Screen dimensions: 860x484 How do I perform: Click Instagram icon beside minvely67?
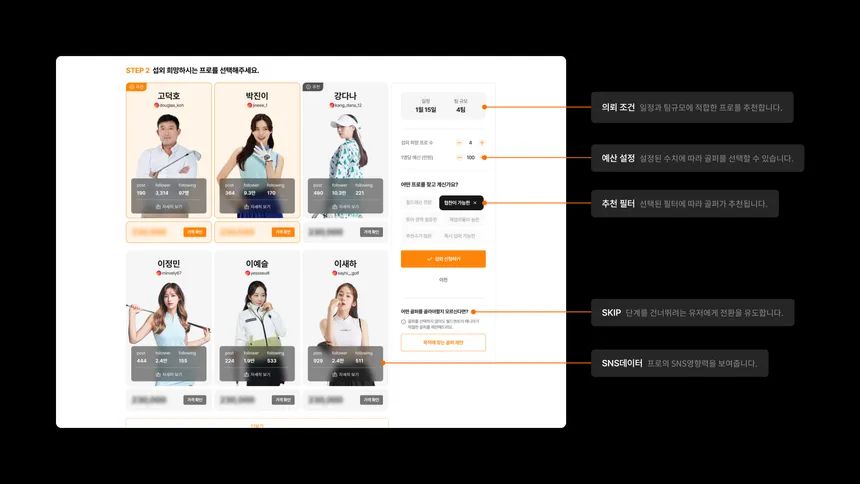[159, 273]
